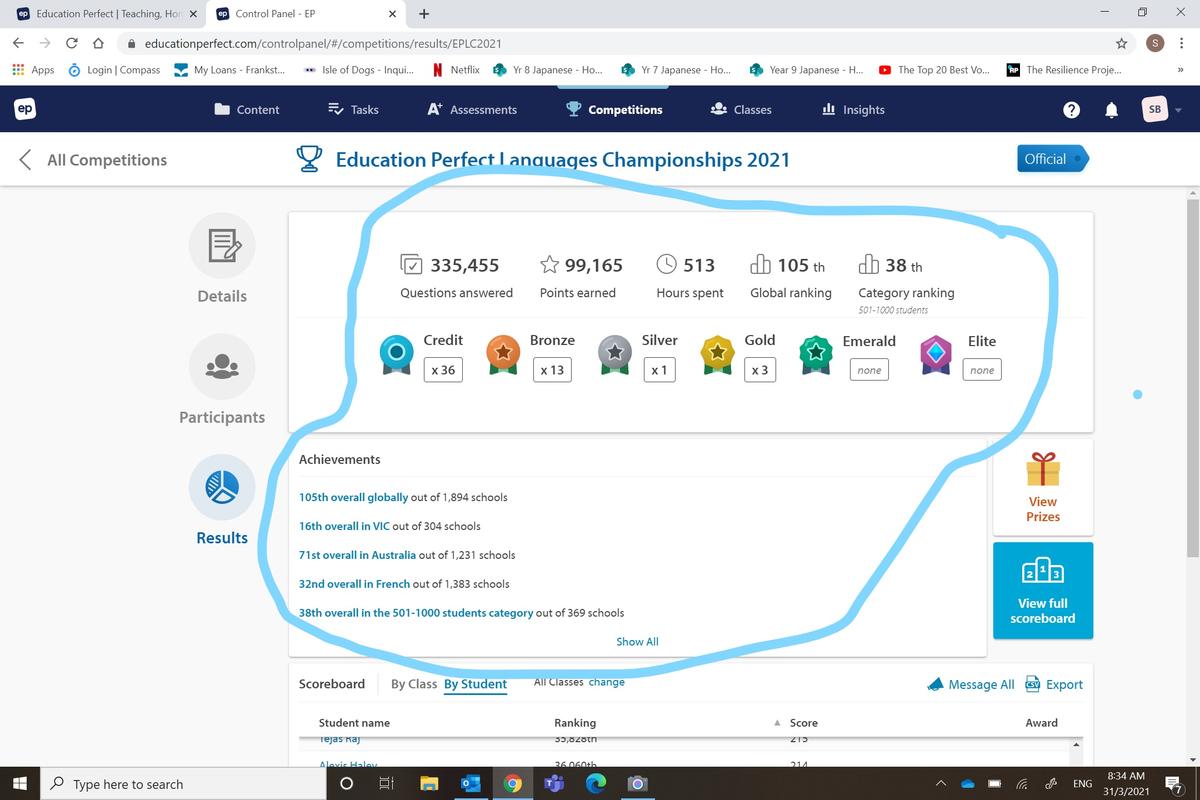
Task: Click the Elite medal icon
Action: 935,355
